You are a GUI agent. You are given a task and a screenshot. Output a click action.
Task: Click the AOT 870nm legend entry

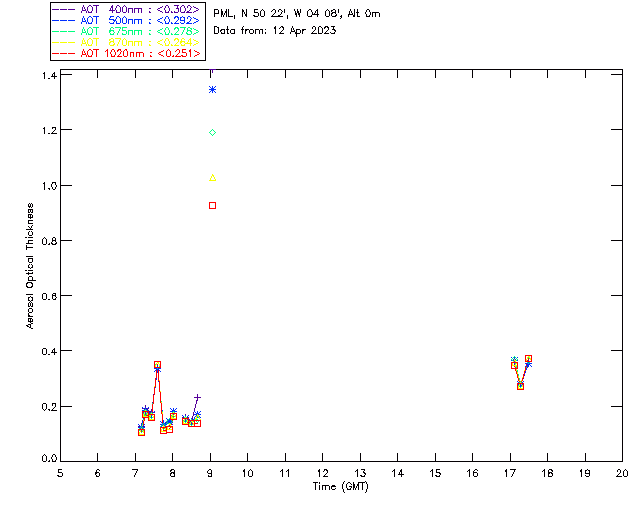pos(126,42)
